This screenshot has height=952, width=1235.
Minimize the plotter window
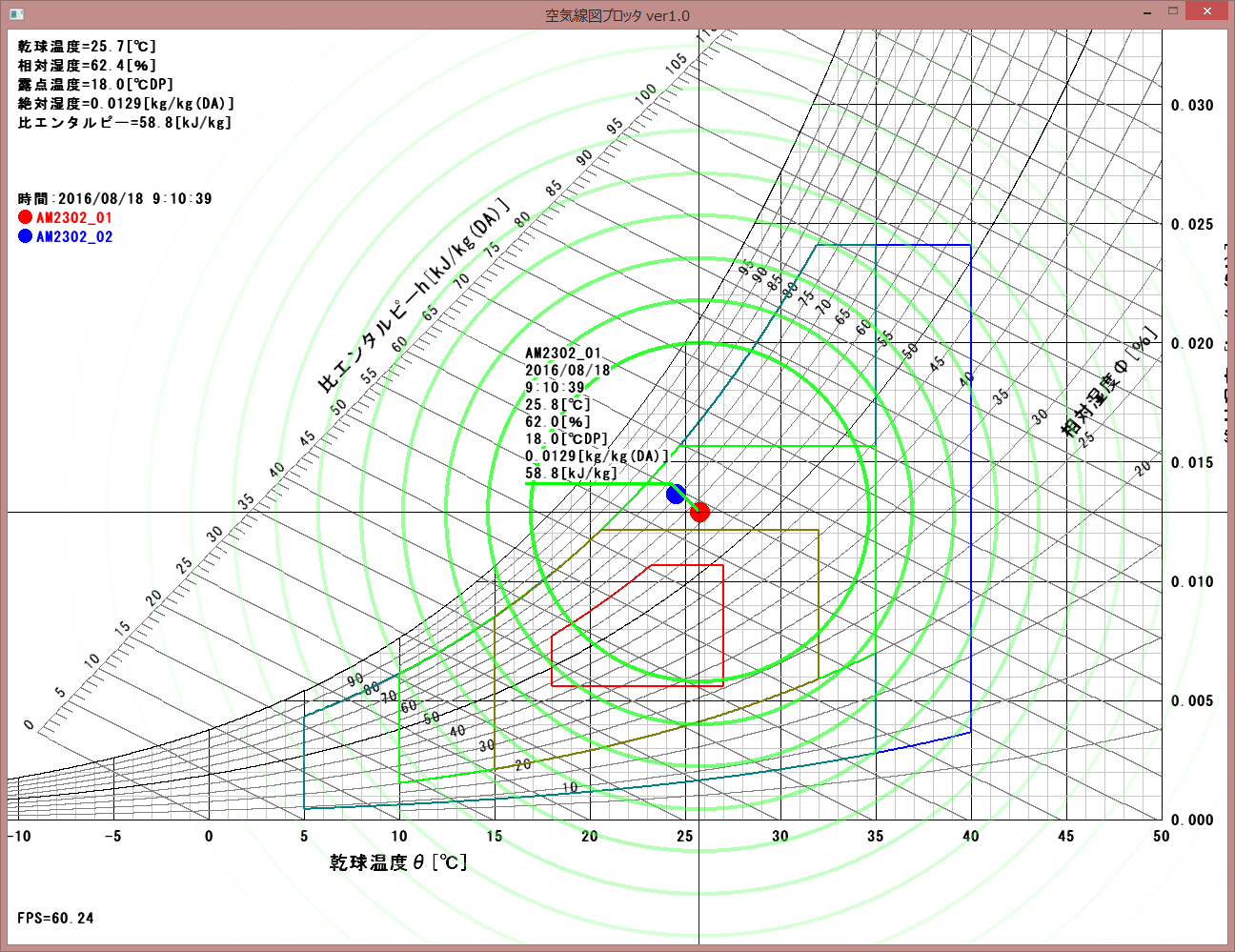[x=1147, y=12]
